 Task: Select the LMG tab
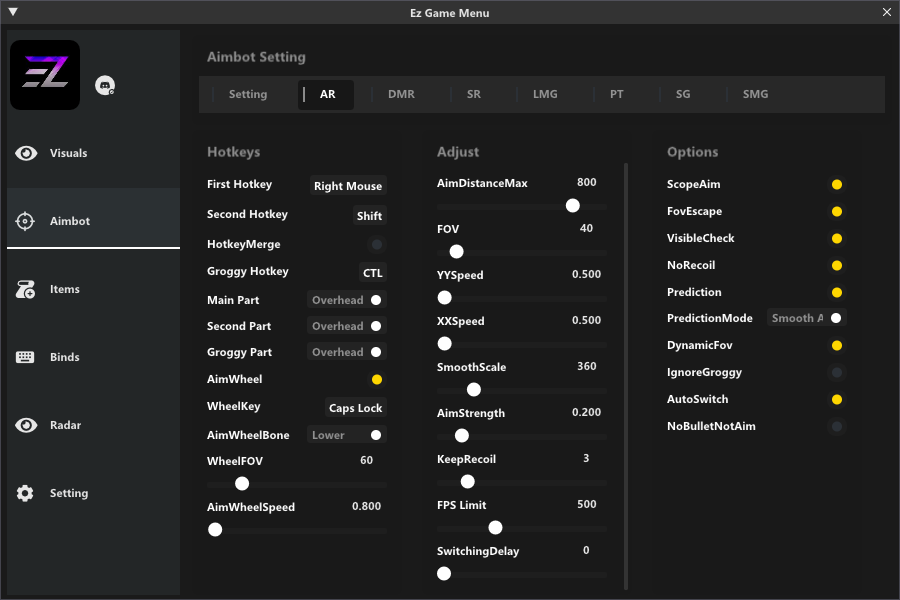coord(545,94)
